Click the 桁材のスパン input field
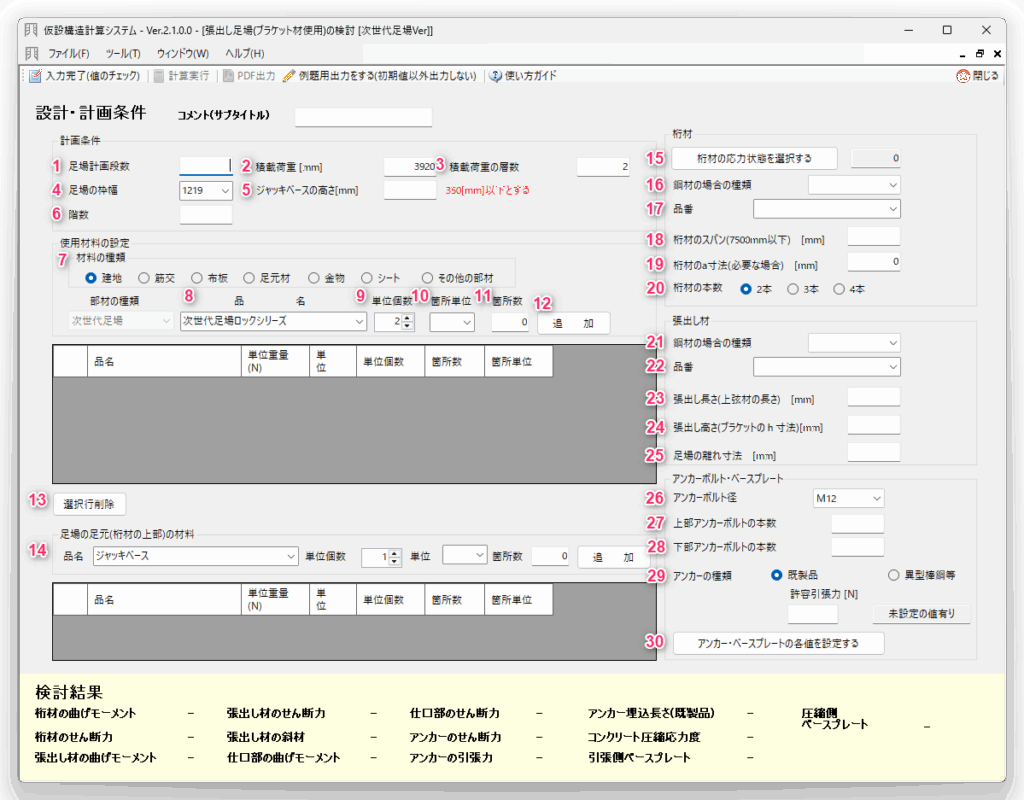This screenshot has width=1024, height=800. point(874,237)
